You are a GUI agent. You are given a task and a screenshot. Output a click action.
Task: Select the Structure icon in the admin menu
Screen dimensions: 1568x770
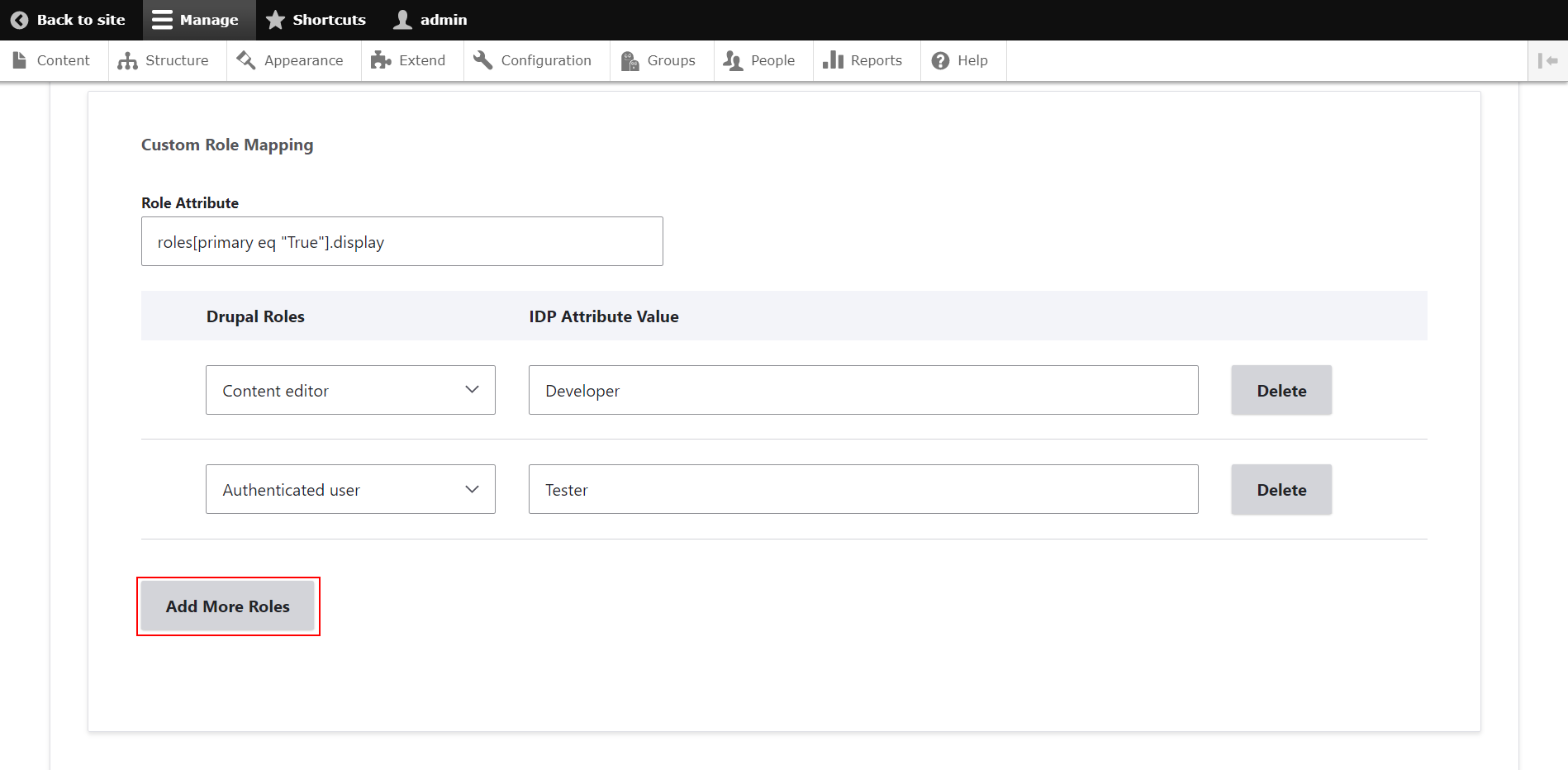click(127, 60)
